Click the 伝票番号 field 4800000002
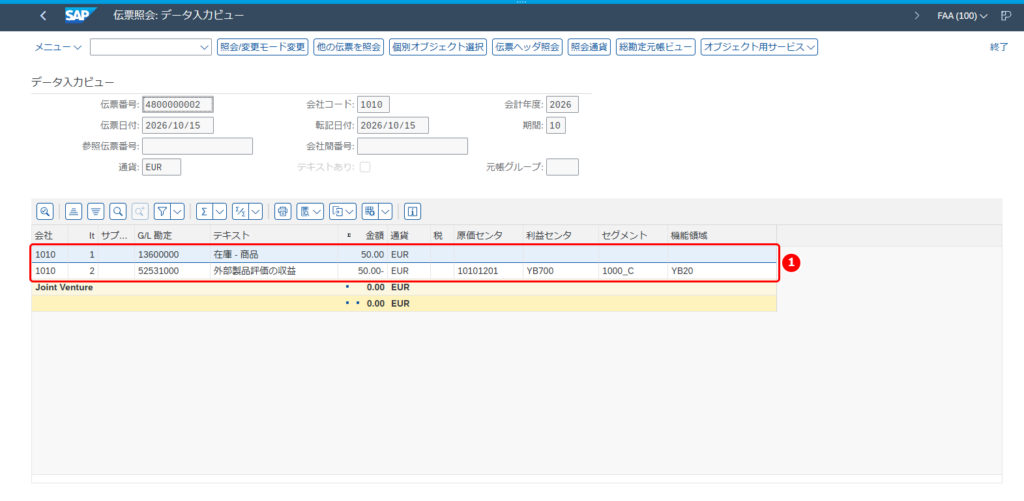The height and width of the screenshot is (501, 1024). (178, 105)
